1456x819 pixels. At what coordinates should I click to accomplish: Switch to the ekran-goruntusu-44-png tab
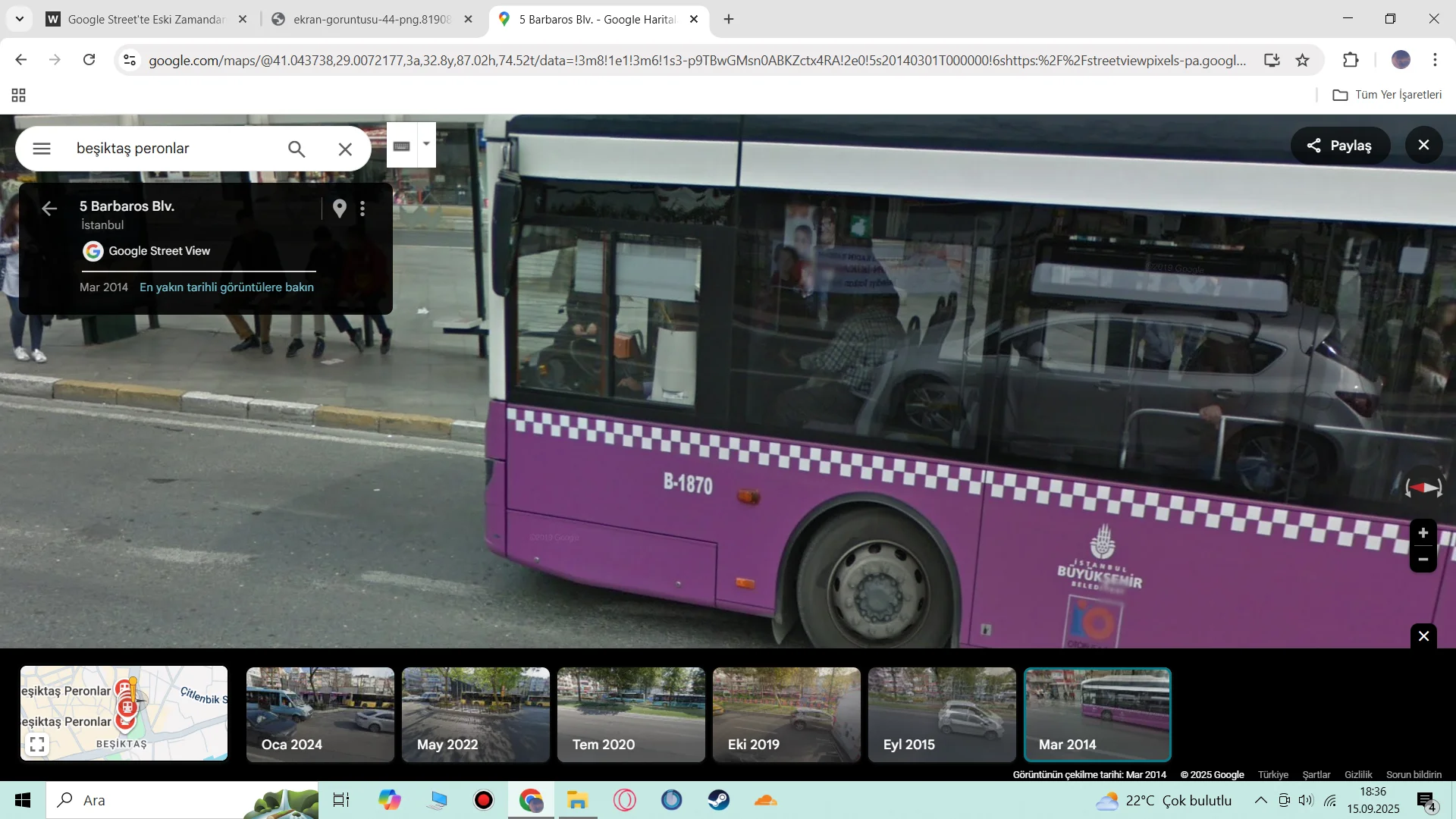[x=372, y=19]
